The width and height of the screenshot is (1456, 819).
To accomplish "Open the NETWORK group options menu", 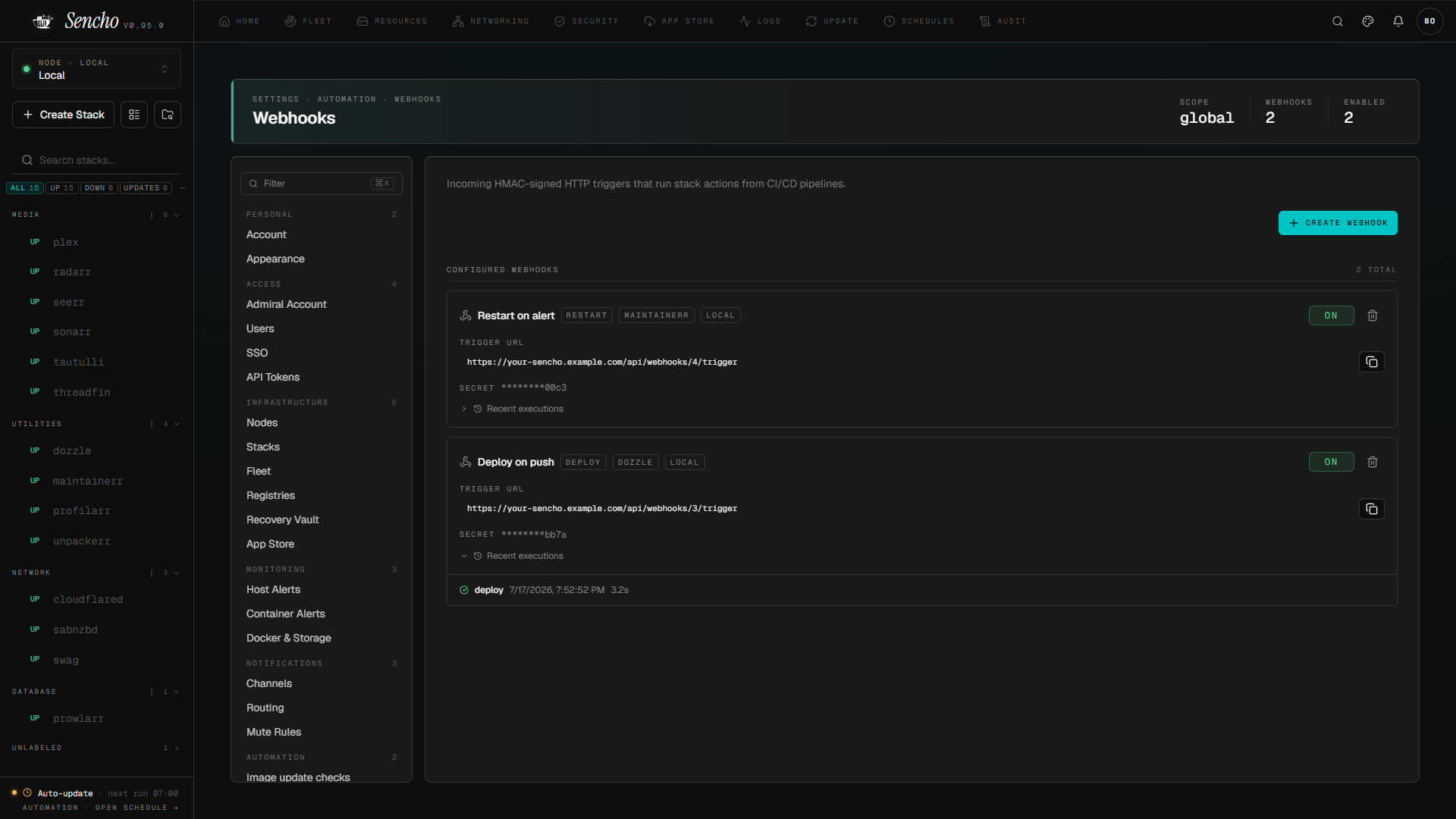I will click(152, 573).
